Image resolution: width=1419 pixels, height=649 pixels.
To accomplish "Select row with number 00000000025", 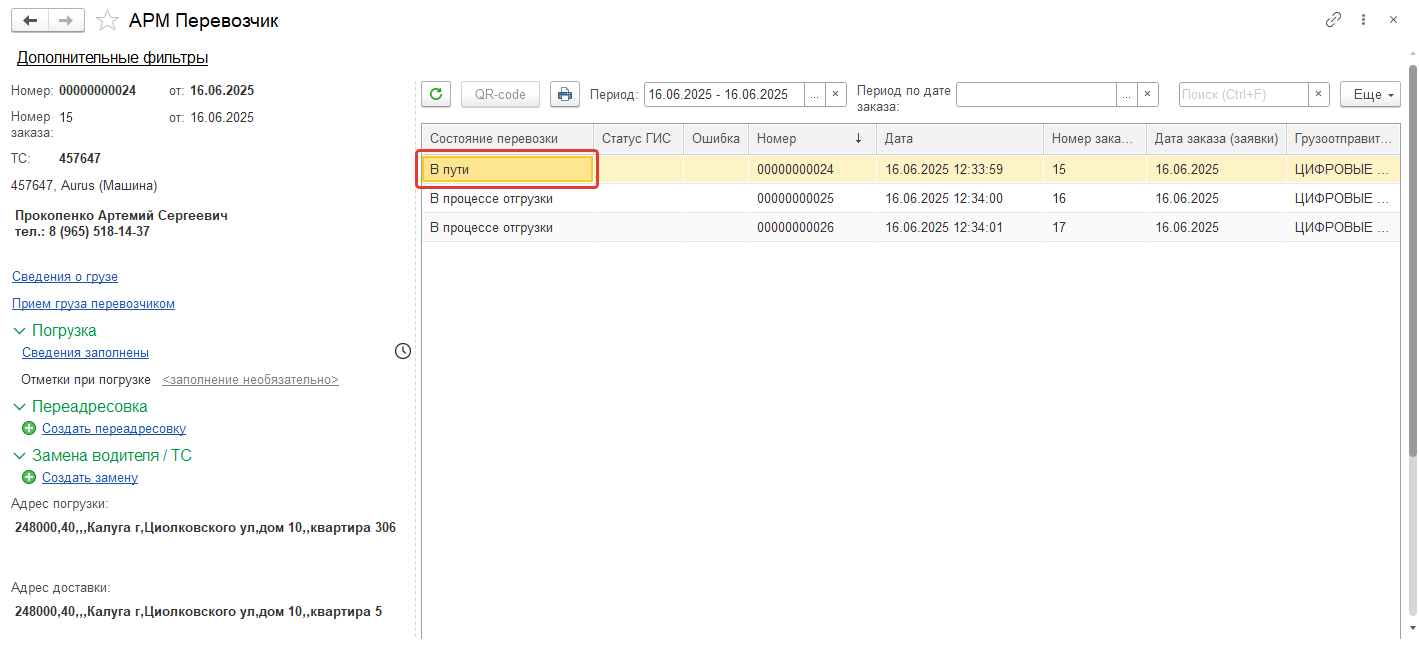I will (x=910, y=198).
